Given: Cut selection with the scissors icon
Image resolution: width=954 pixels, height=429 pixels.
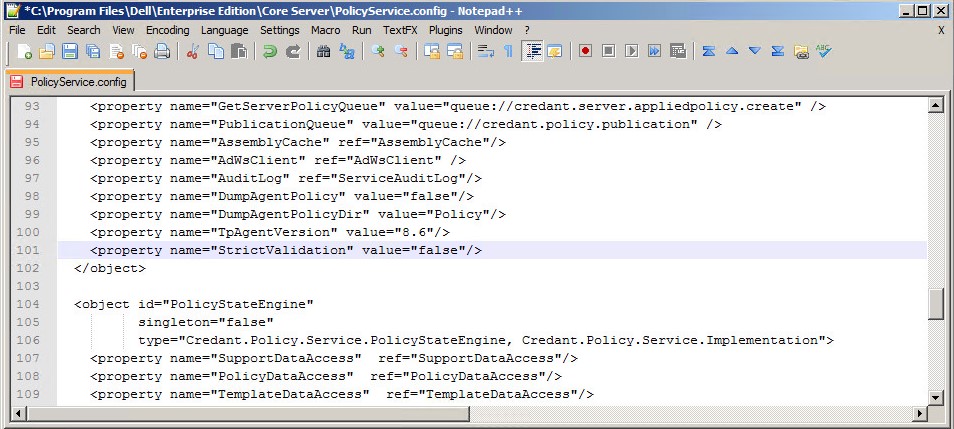Looking at the screenshot, I should (193, 52).
